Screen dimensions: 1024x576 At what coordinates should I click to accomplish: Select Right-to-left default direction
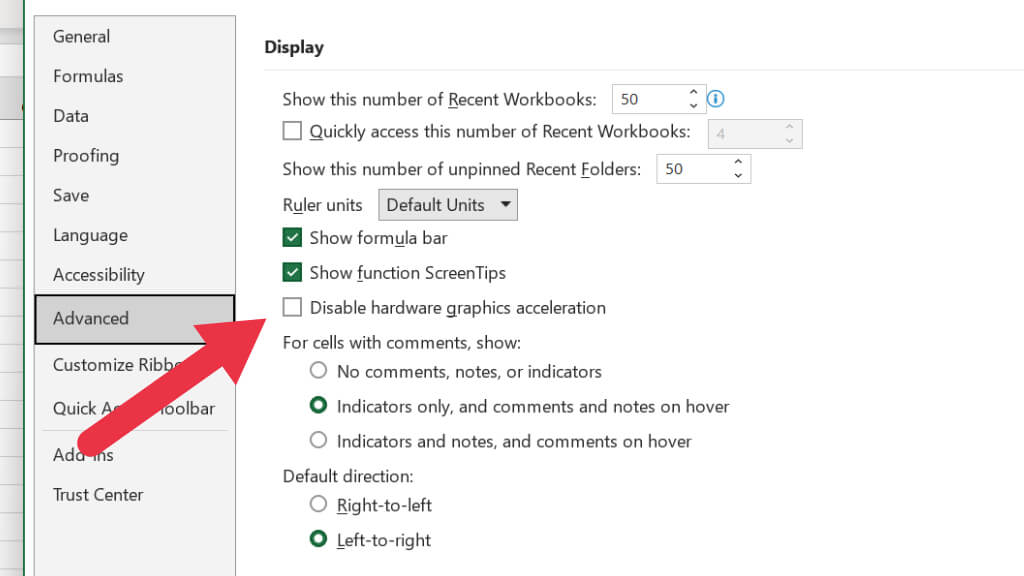(x=319, y=504)
